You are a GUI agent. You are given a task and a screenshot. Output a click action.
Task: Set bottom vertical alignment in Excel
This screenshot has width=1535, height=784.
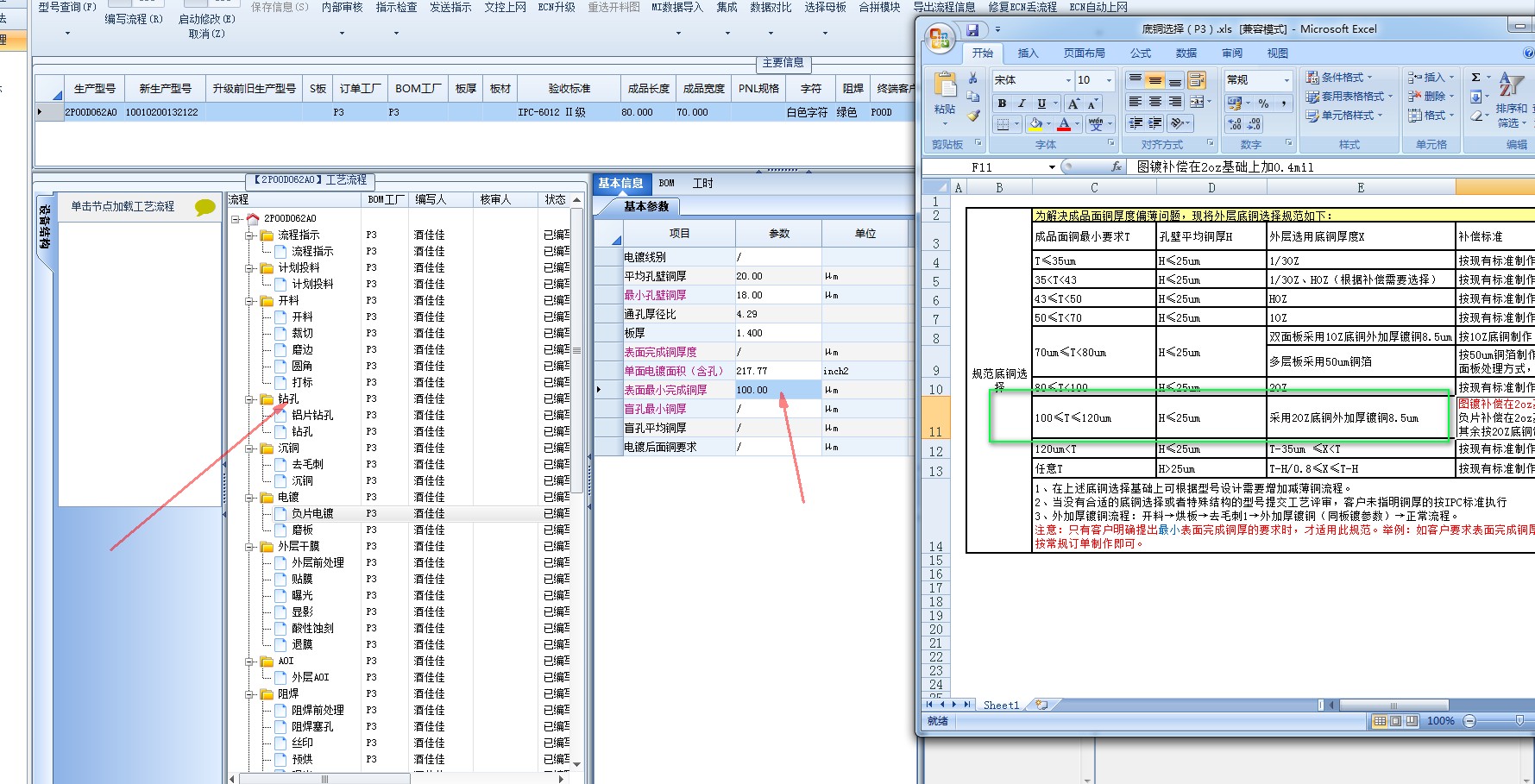click(1175, 78)
